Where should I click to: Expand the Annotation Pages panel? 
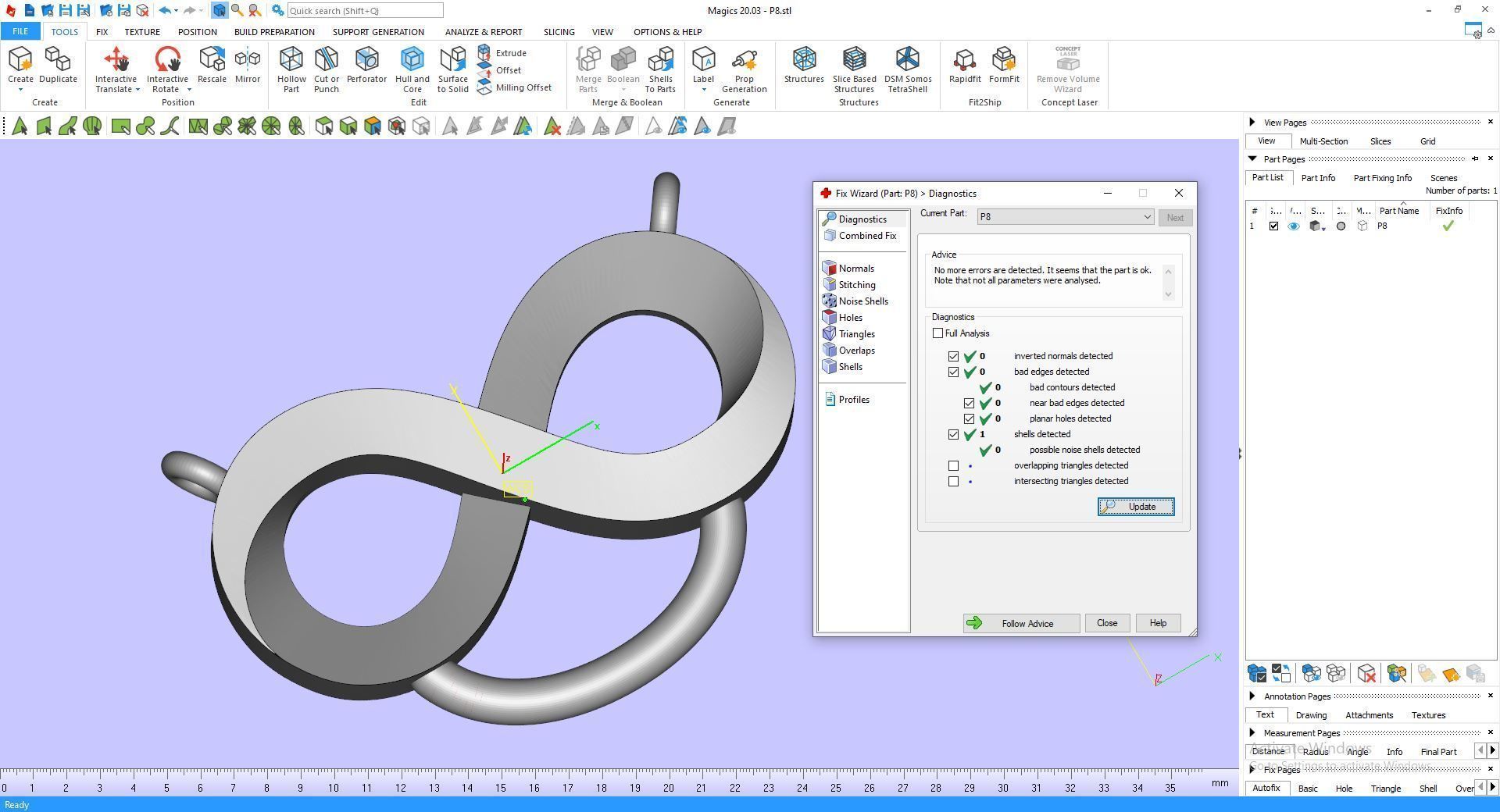click(1252, 696)
